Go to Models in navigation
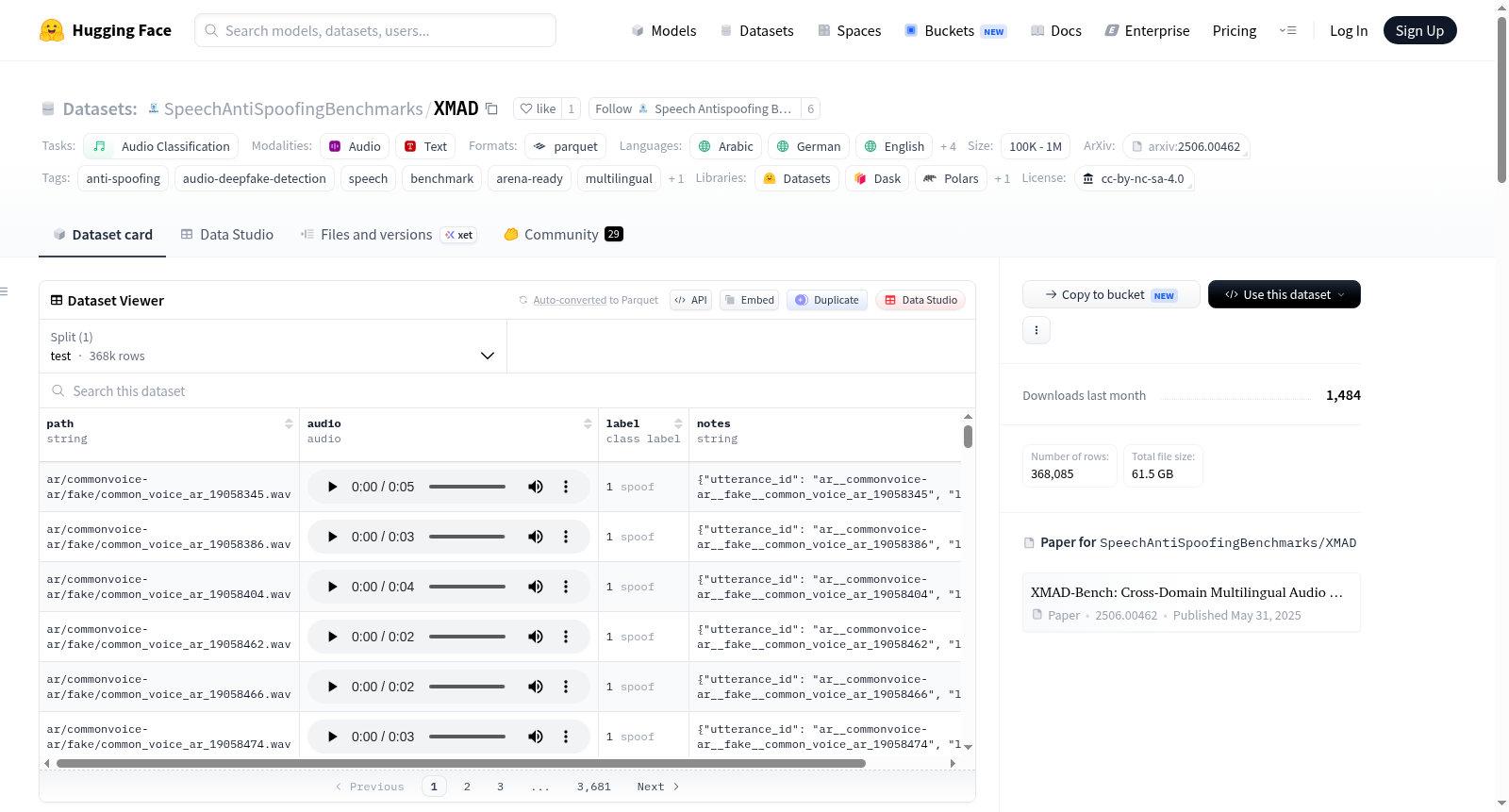 (x=664, y=30)
